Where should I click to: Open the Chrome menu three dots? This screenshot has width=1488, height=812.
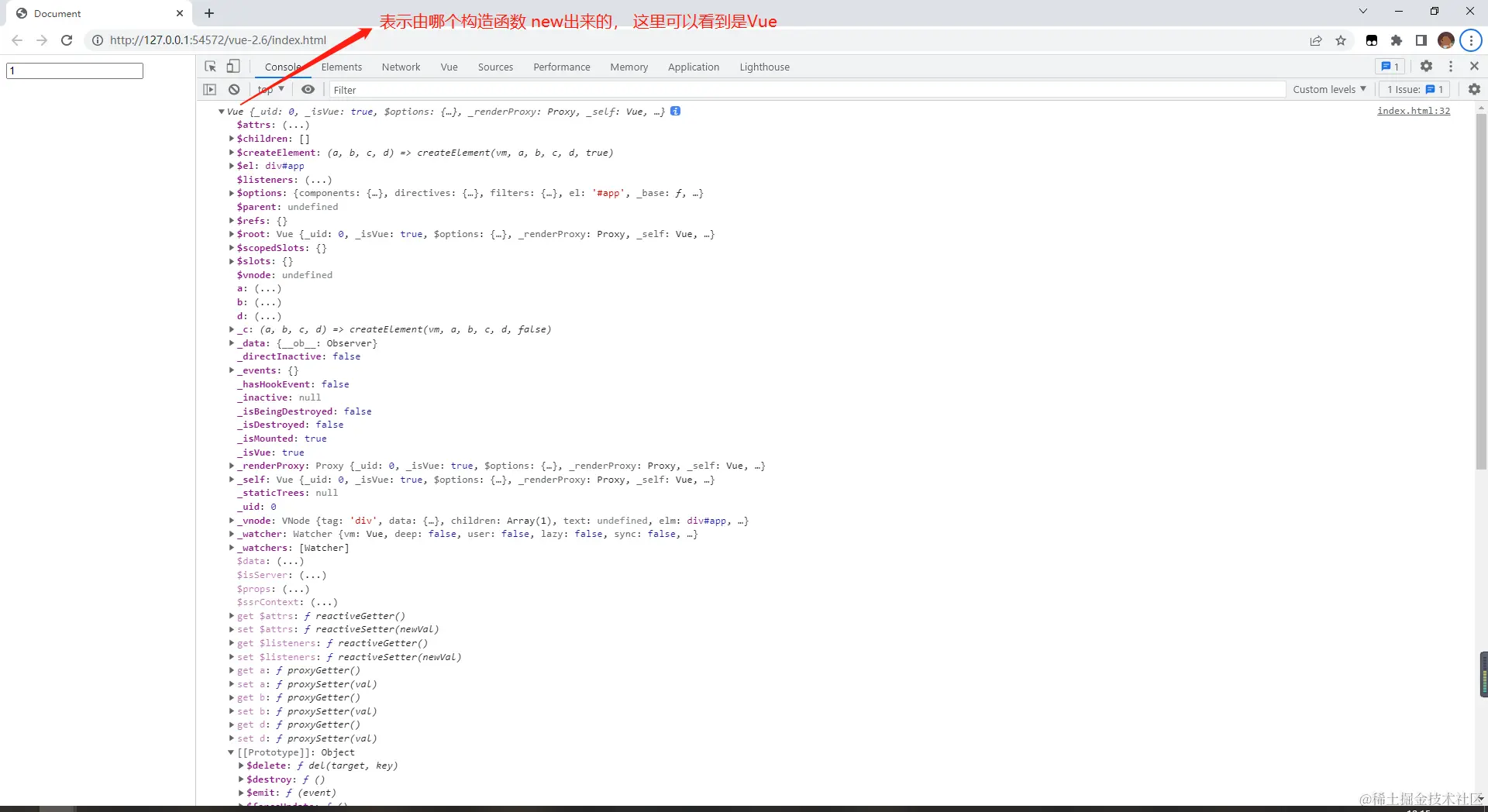coord(1470,40)
